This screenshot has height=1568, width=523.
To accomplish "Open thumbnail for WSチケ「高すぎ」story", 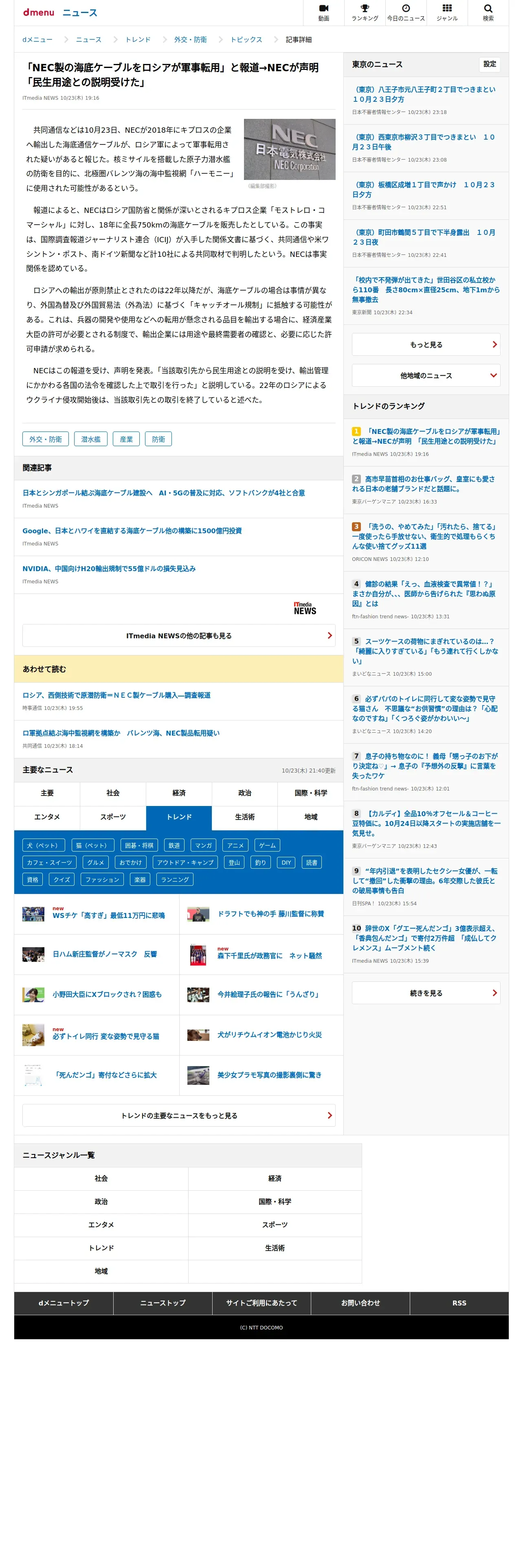I will click(x=33, y=914).
